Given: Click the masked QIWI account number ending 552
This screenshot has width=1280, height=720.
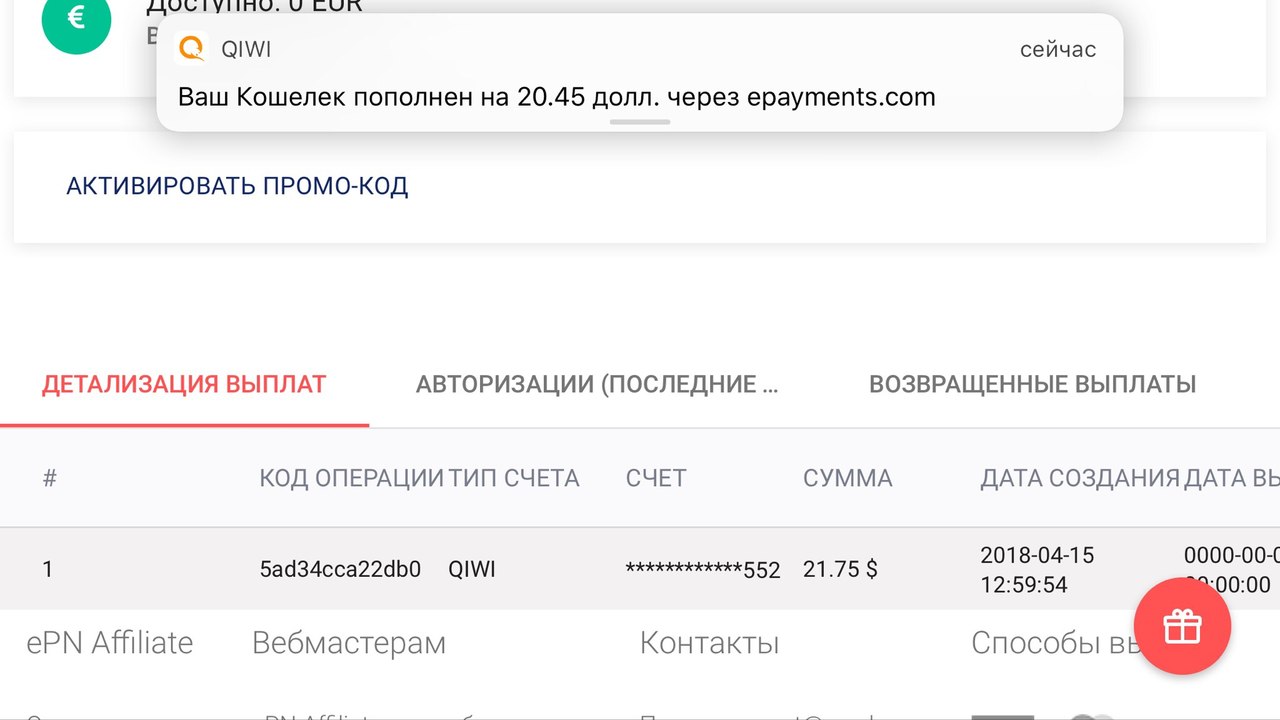Looking at the screenshot, I should tap(703, 570).
